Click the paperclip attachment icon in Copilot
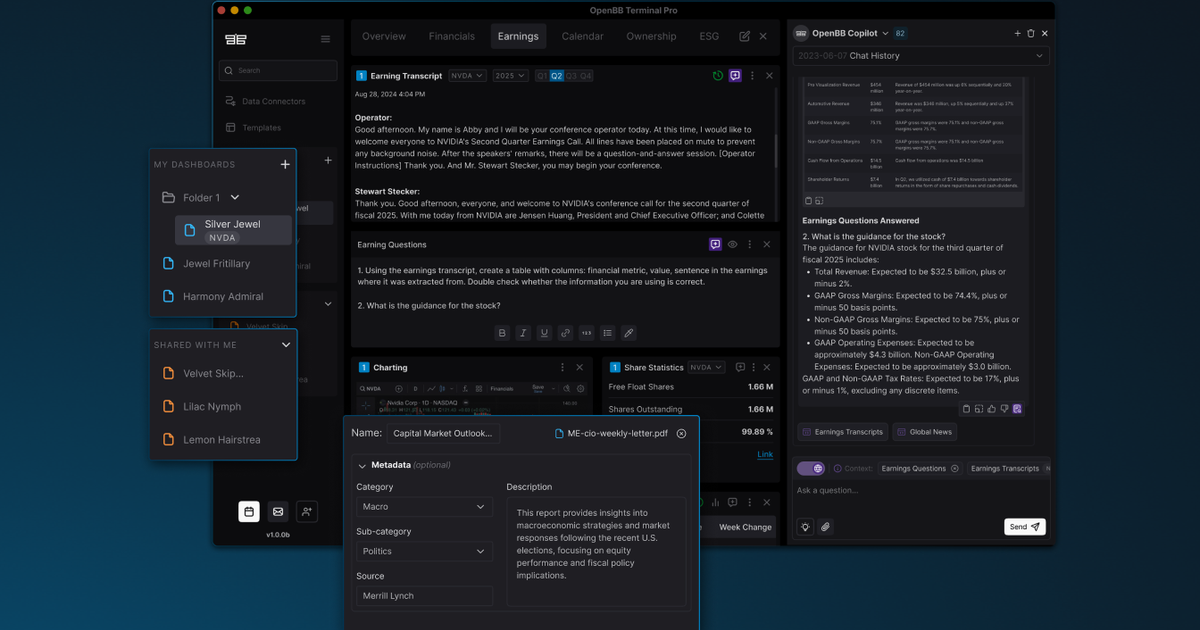This screenshot has height=630, width=1200. (x=826, y=527)
